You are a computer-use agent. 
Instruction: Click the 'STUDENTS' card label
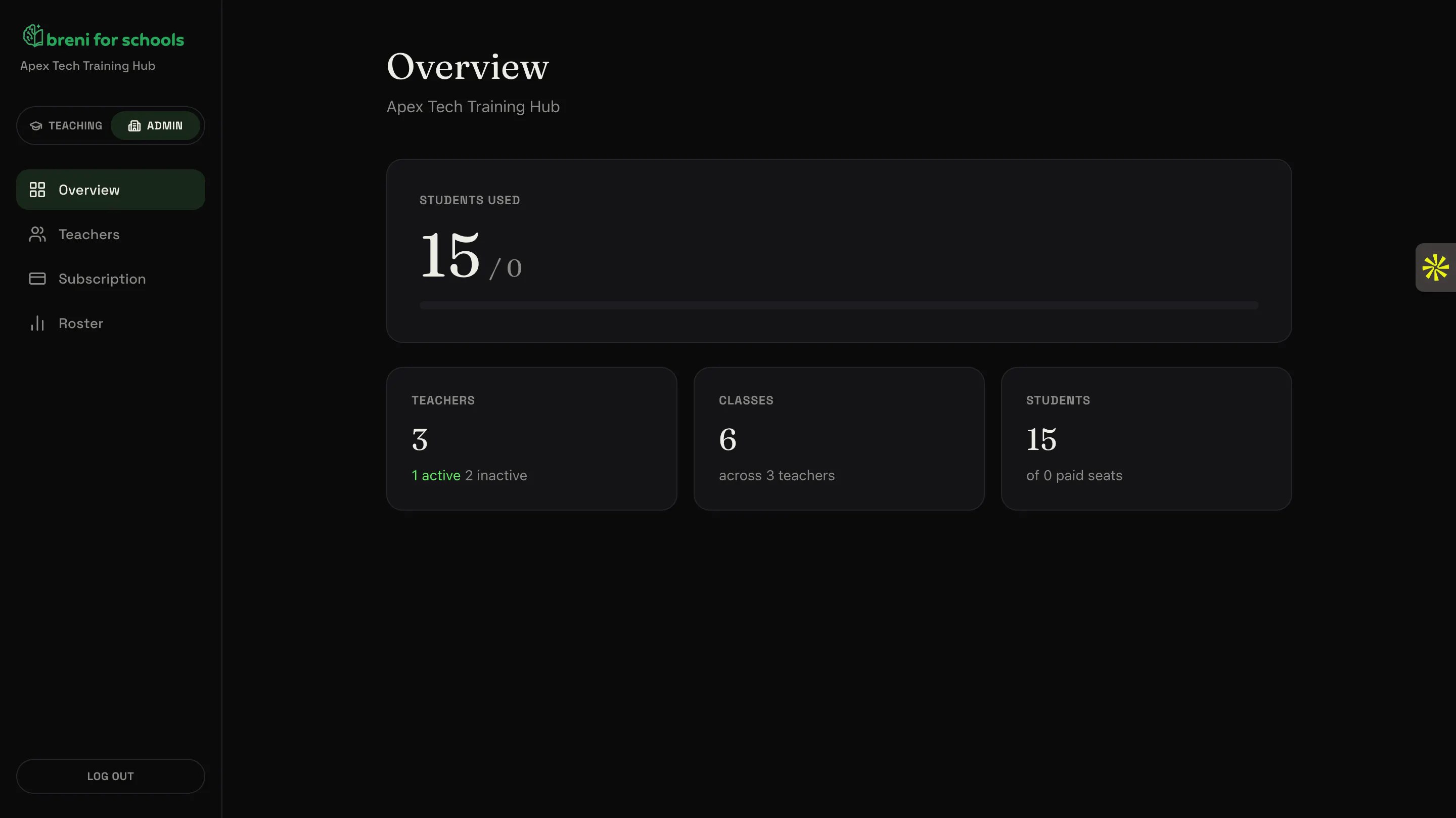(1058, 400)
